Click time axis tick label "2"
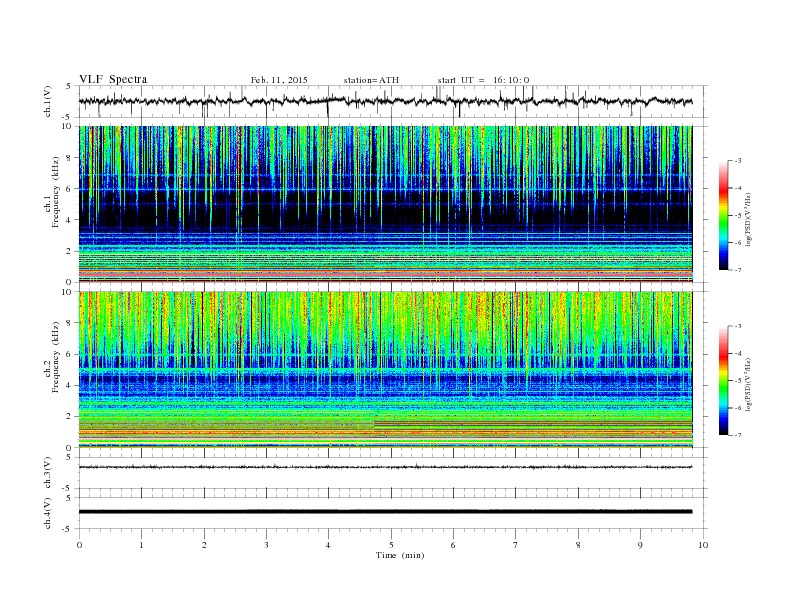Viewport: 792px width, 612px height. click(x=204, y=545)
